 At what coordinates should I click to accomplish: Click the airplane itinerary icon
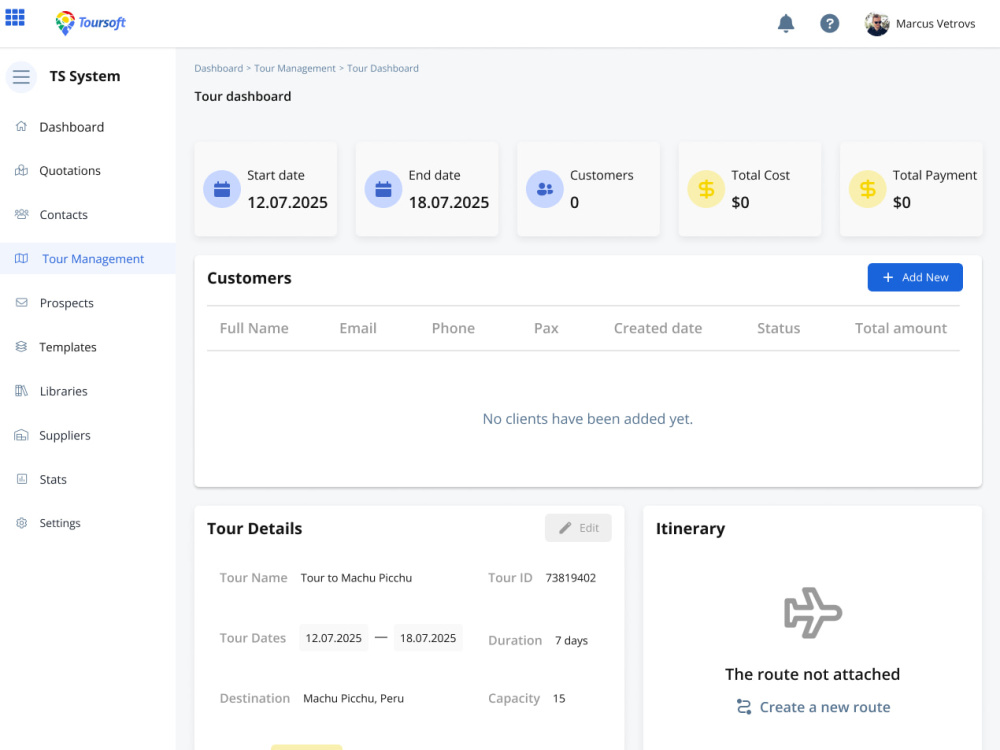pyautogui.click(x=812, y=612)
